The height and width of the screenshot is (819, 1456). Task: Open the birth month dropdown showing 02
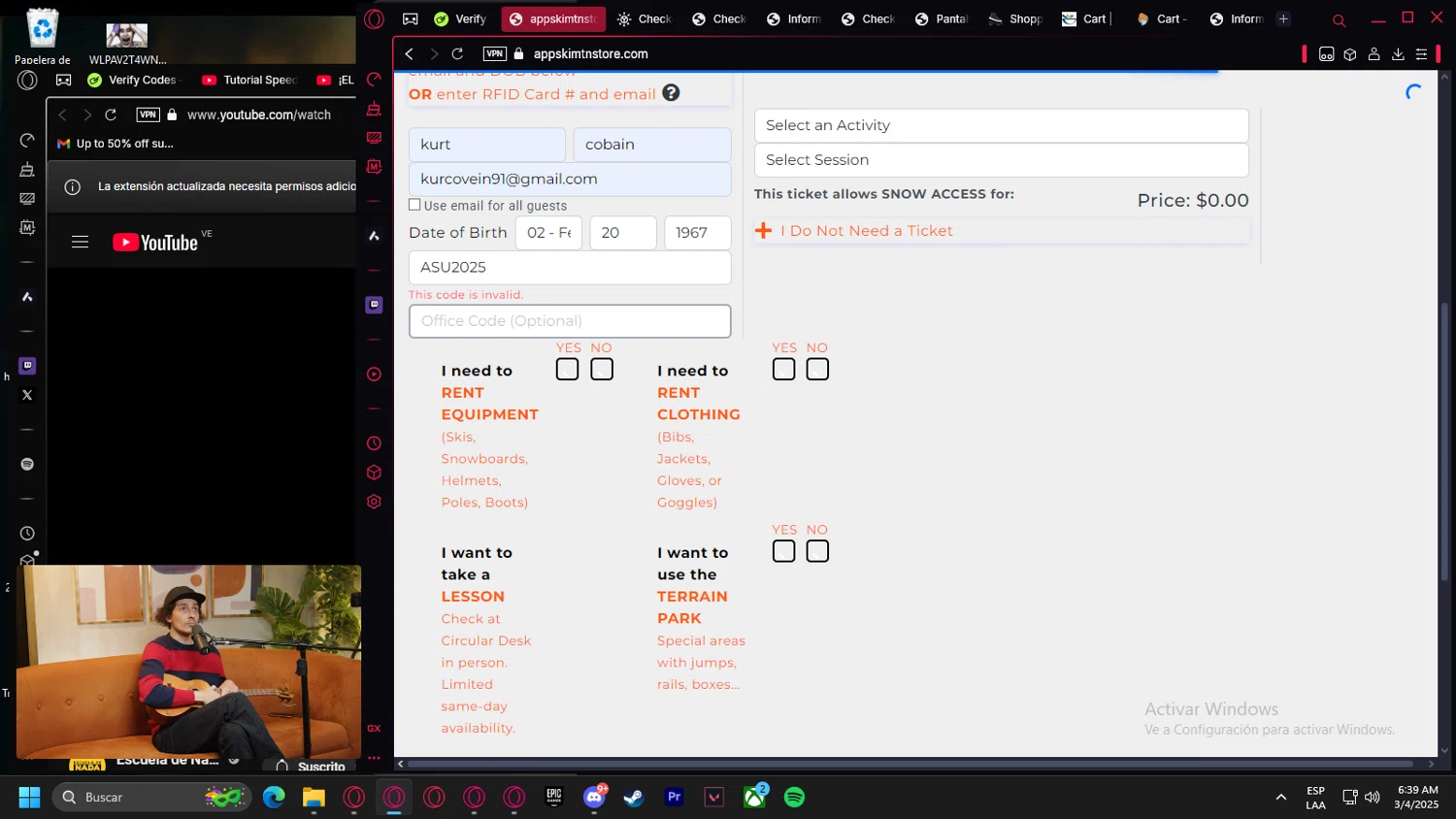548,233
